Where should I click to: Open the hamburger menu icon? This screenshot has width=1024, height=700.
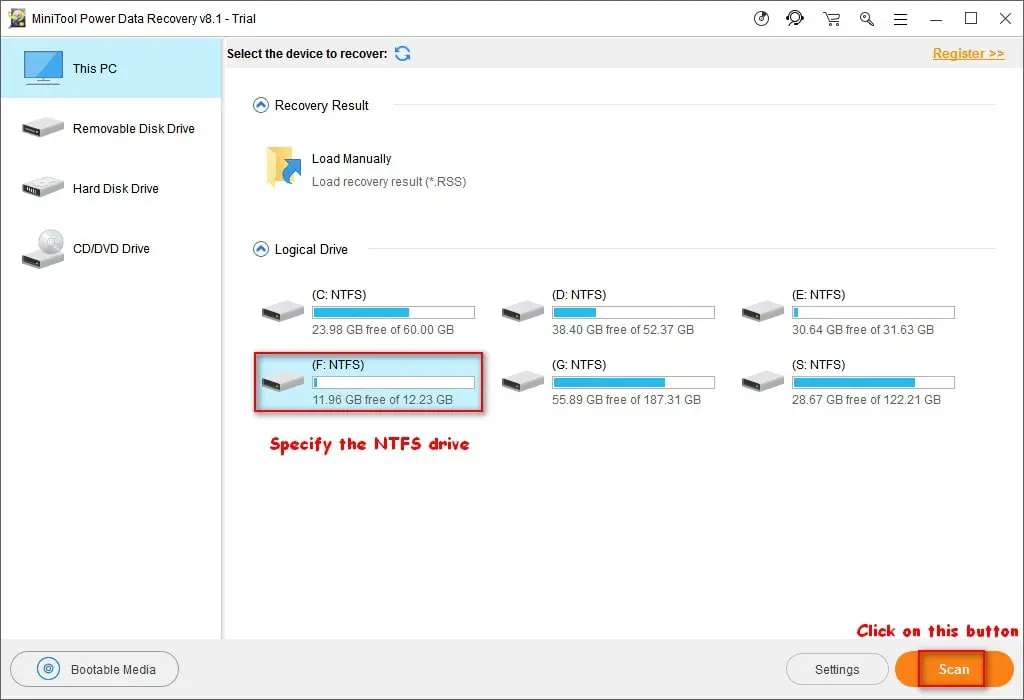[901, 19]
